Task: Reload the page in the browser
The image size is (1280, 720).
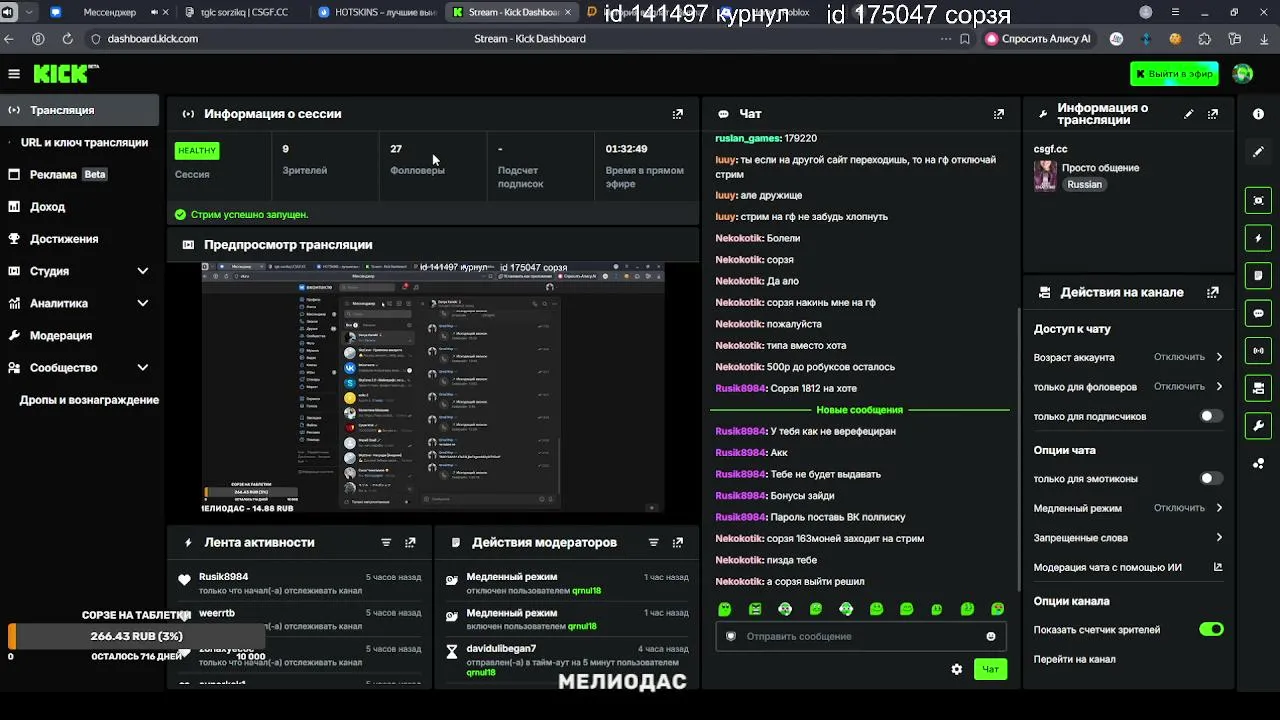Action: pyautogui.click(x=67, y=39)
